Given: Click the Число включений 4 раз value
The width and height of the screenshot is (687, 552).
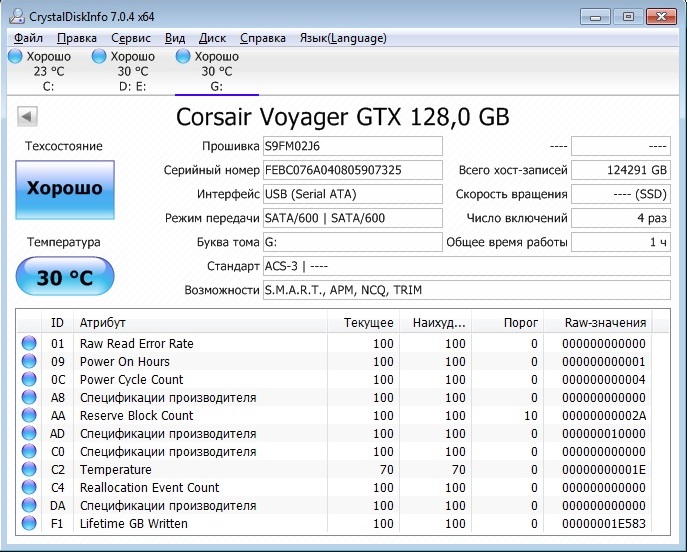Looking at the screenshot, I should click(621, 218).
